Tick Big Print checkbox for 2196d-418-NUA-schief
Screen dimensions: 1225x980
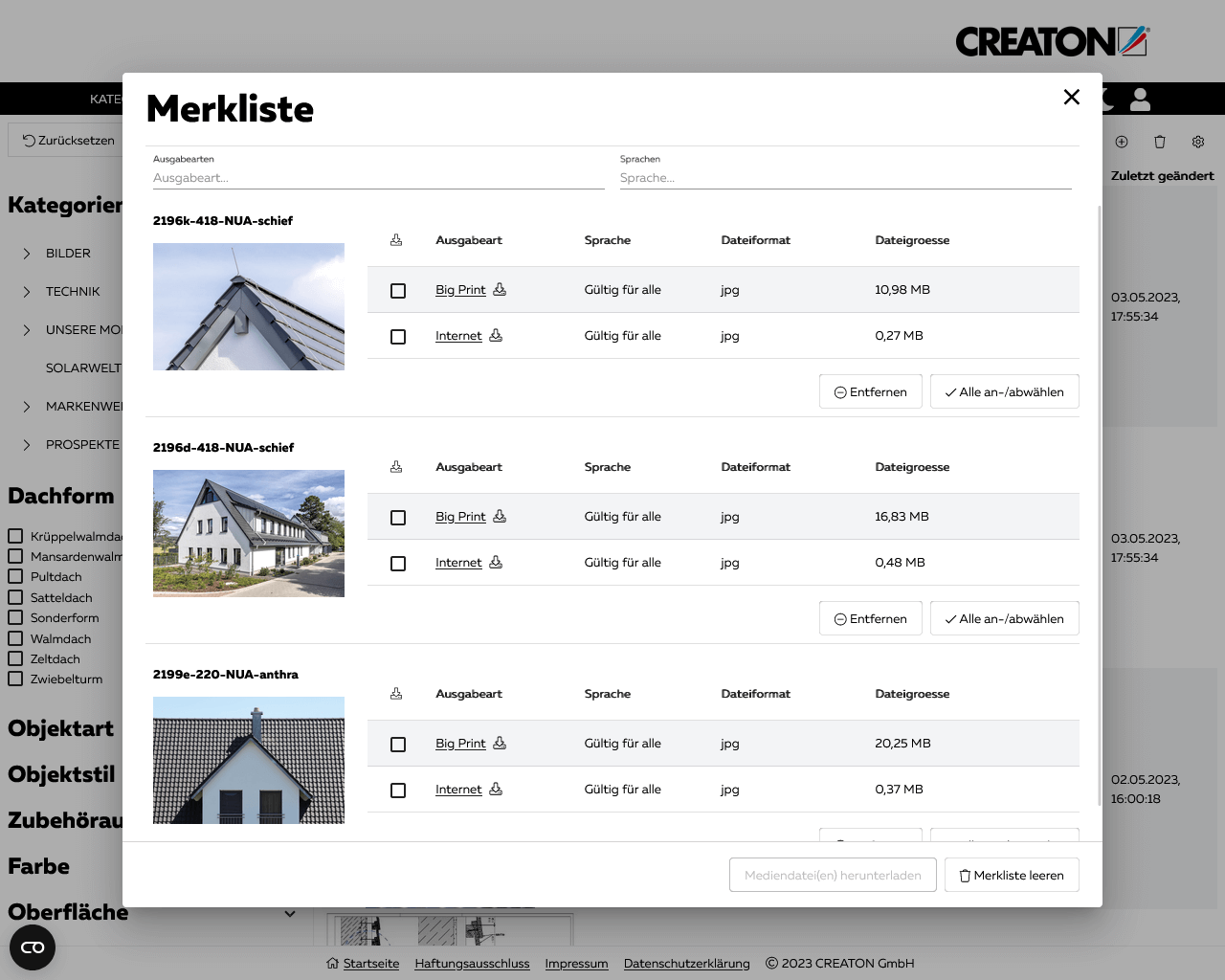click(x=398, y=518)
